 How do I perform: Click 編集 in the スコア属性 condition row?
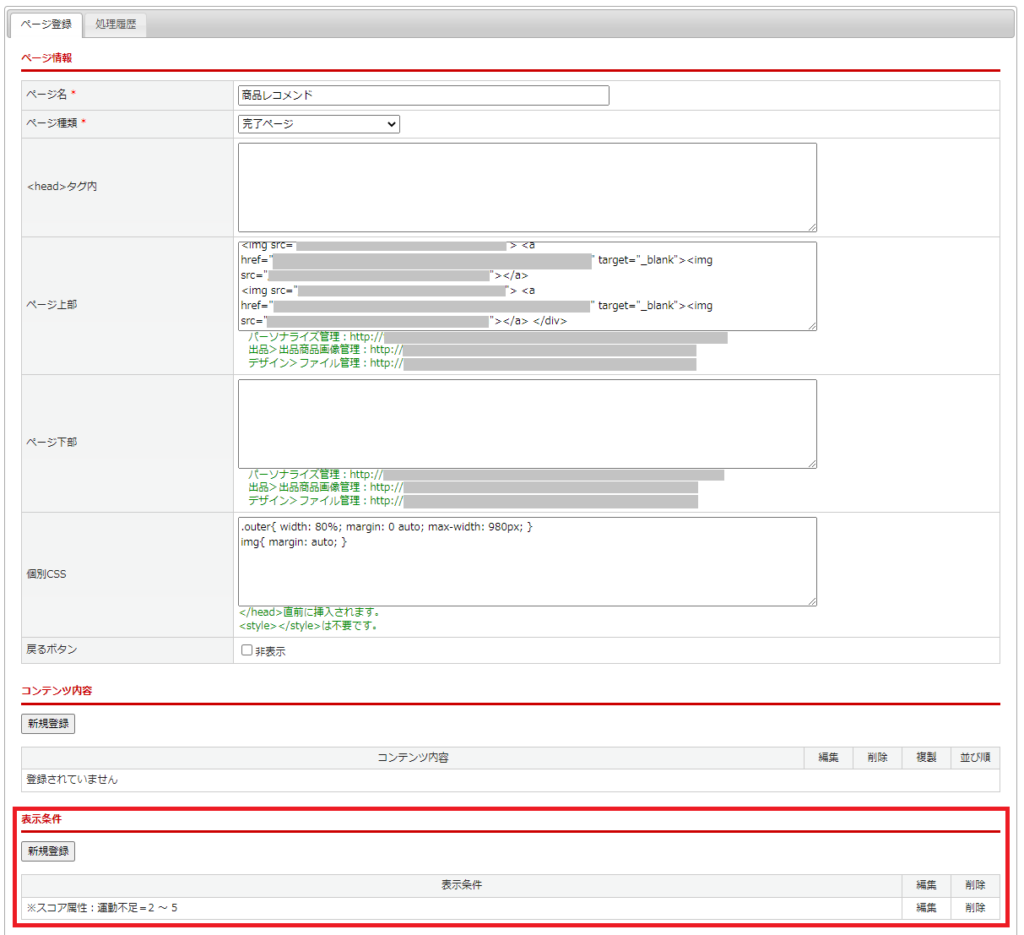(926, 908)
